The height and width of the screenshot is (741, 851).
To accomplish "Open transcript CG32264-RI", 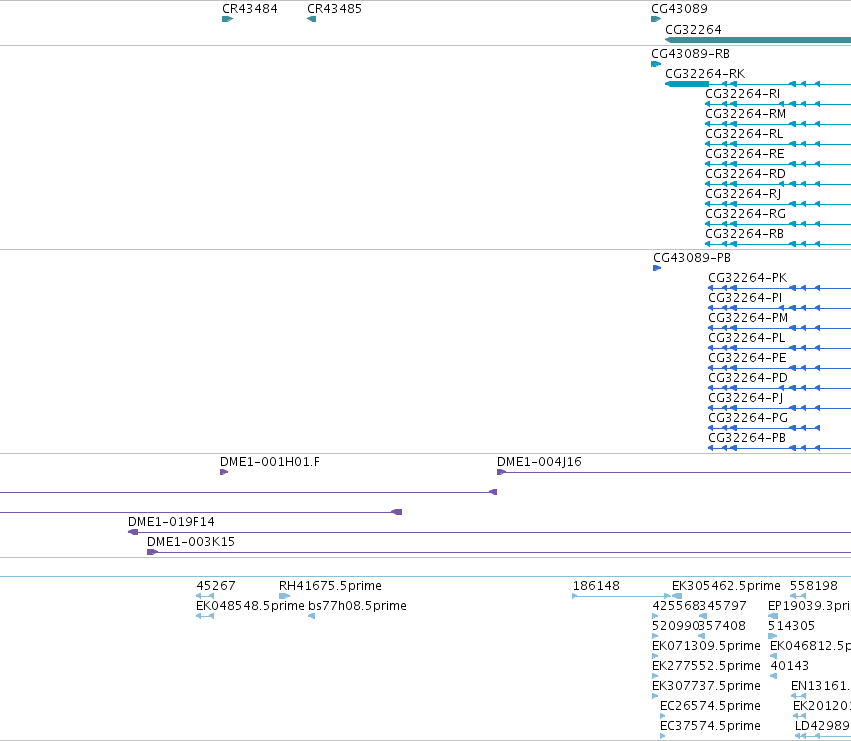I will click(742, 94).
